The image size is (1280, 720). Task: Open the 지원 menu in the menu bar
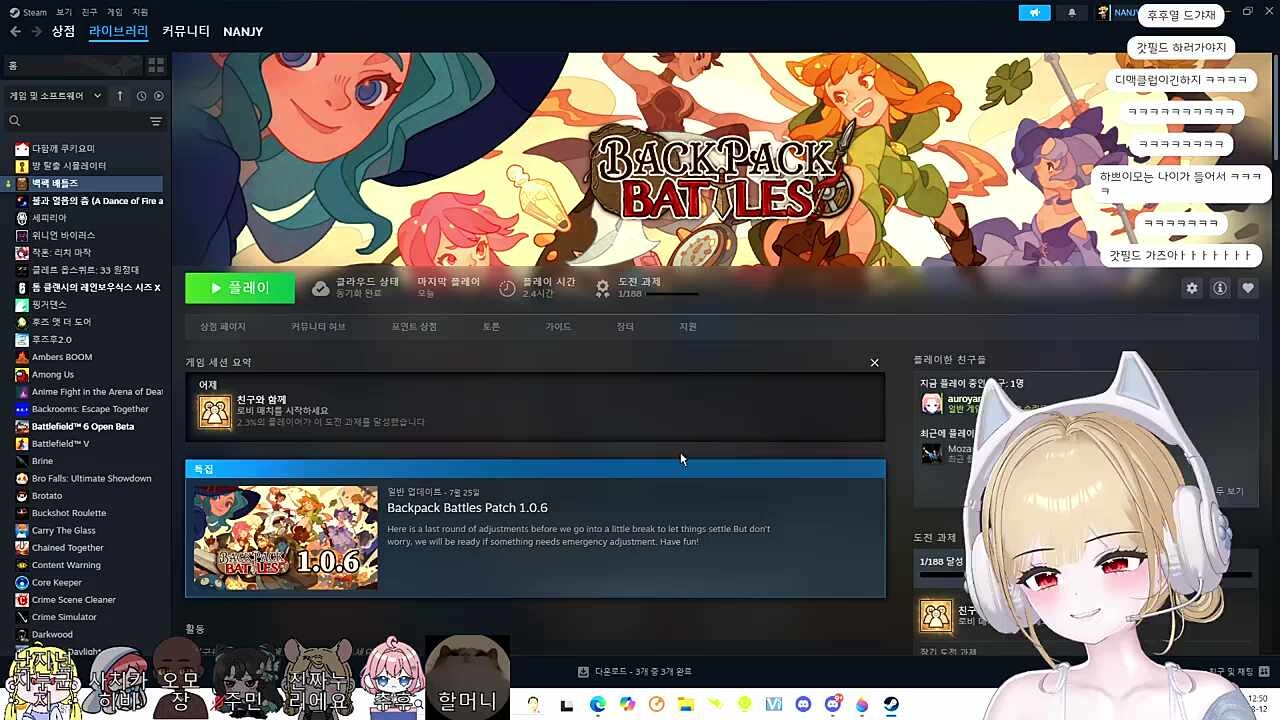click(x=140, y=12)
